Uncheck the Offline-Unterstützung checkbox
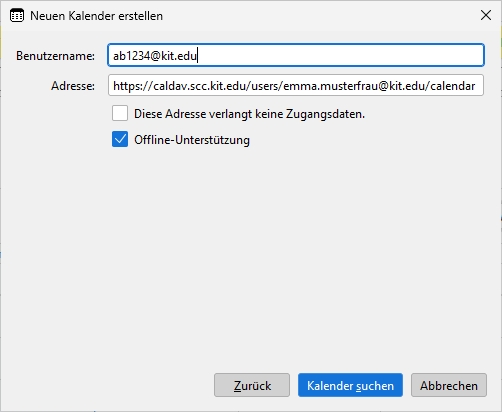This screenshot has width=502, height=412. (x=120, y=139)
